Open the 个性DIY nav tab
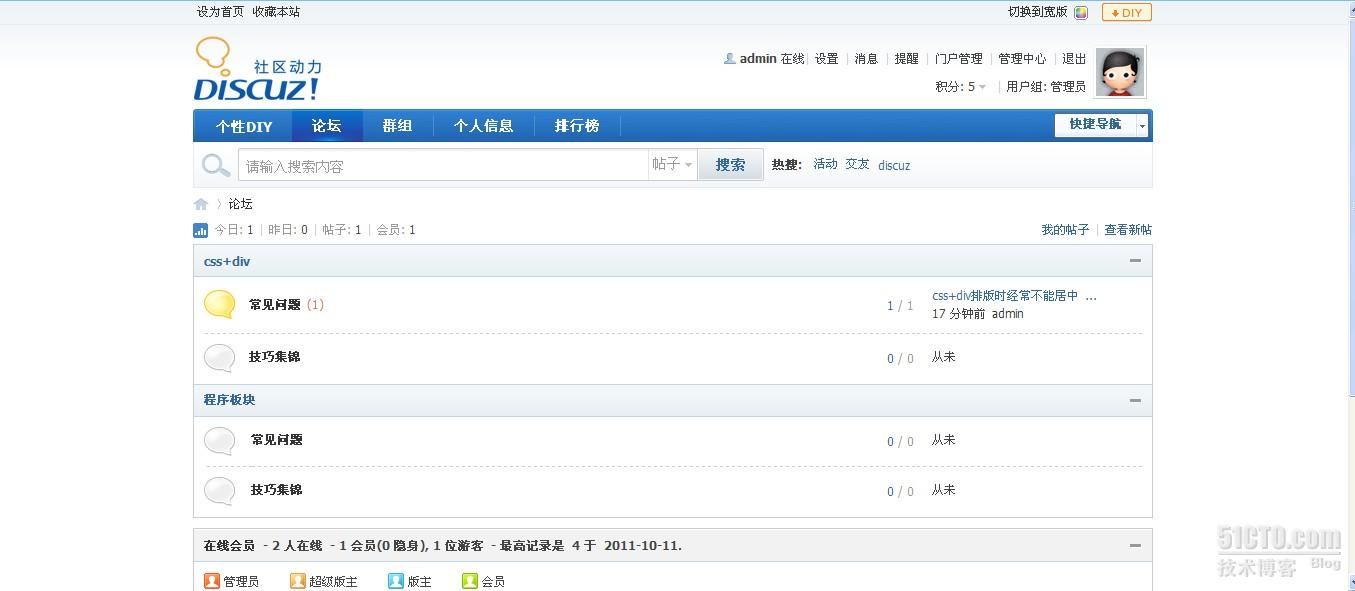The image size is (1355, 591). click(x=244, y=126)
